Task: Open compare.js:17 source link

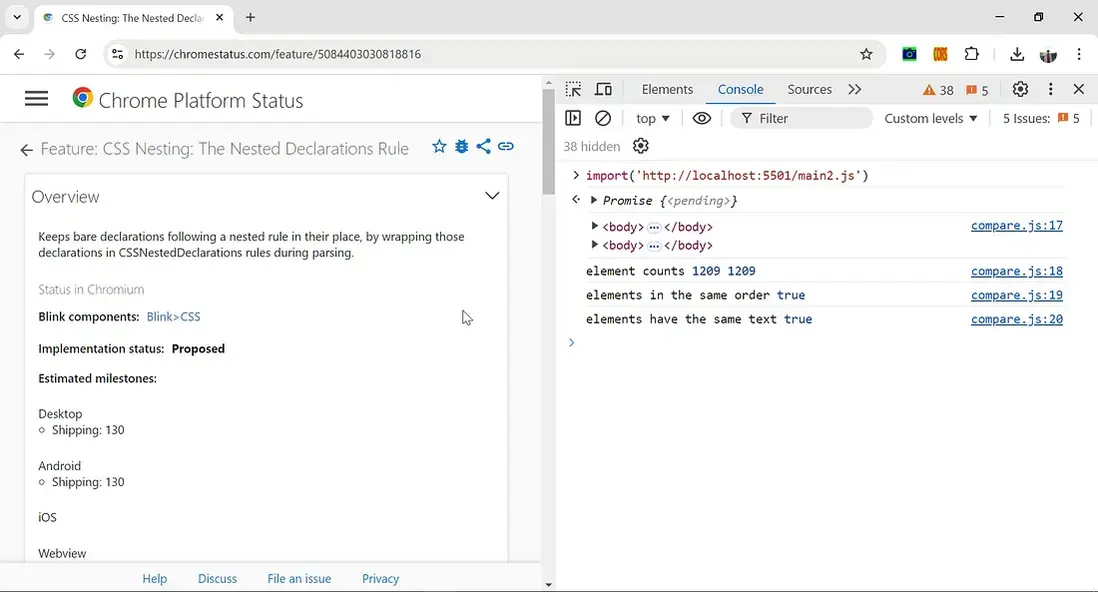Action: click(x=1016, y=226)
